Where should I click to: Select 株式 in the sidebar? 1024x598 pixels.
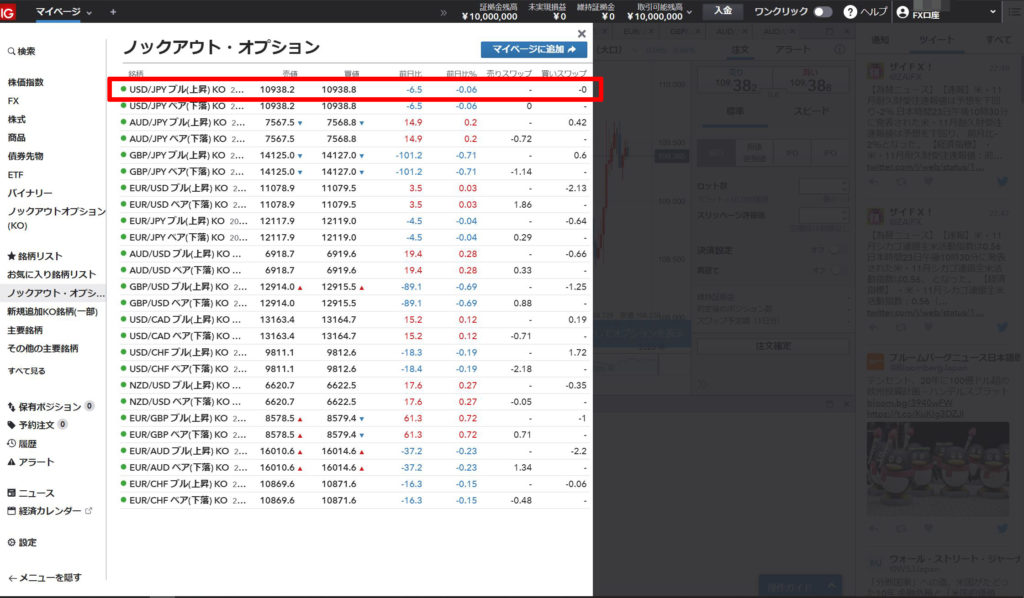(x=16, y=119)
